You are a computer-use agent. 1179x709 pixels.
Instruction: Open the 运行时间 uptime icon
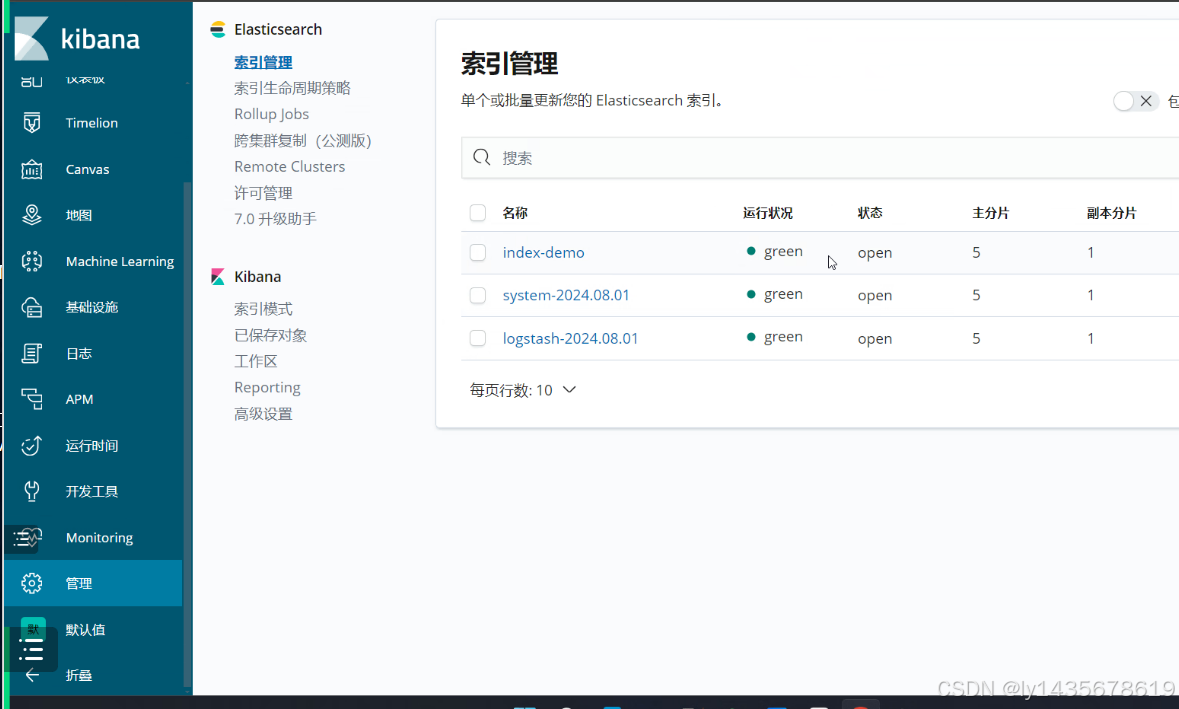point(32,446)
